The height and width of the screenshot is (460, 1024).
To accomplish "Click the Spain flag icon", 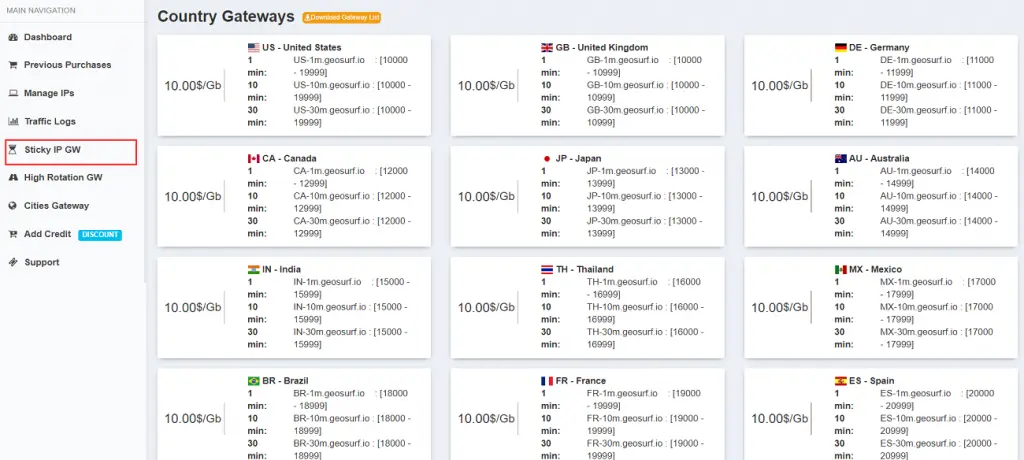I will click(840, 381).
